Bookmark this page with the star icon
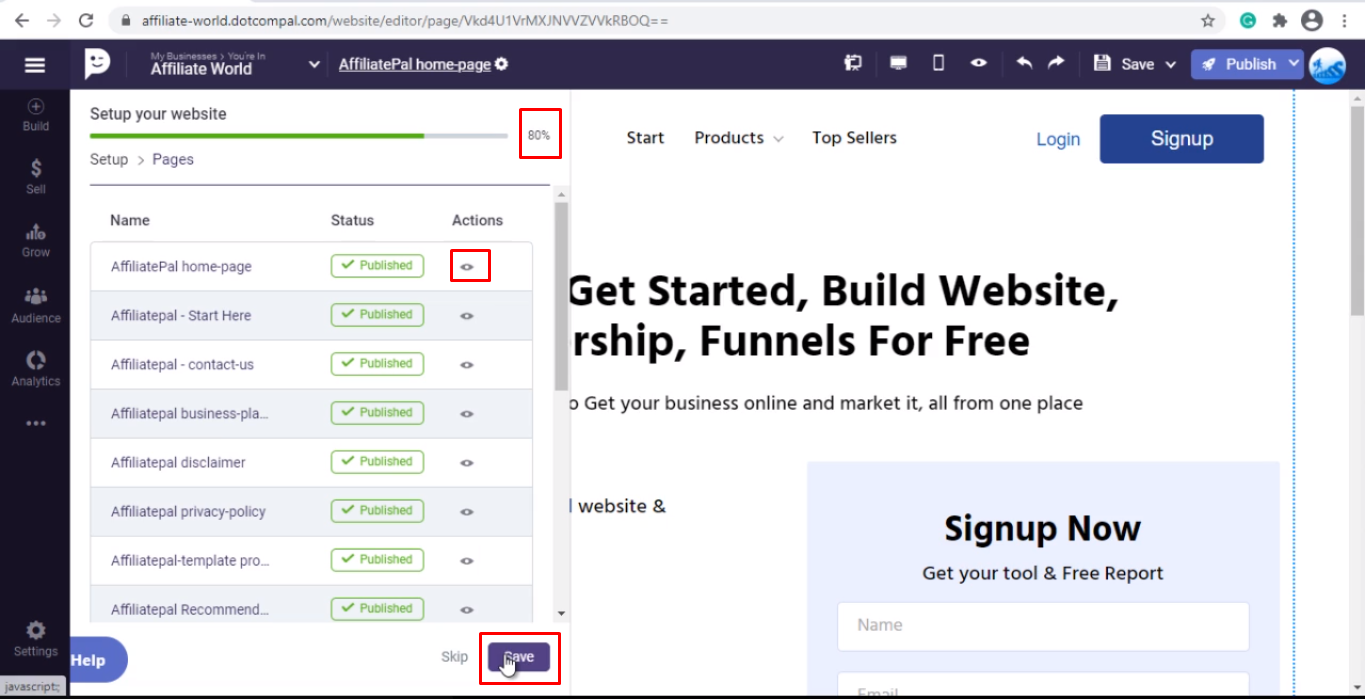This screenshot has width=1365, height=699. [x=1208, y=20]
